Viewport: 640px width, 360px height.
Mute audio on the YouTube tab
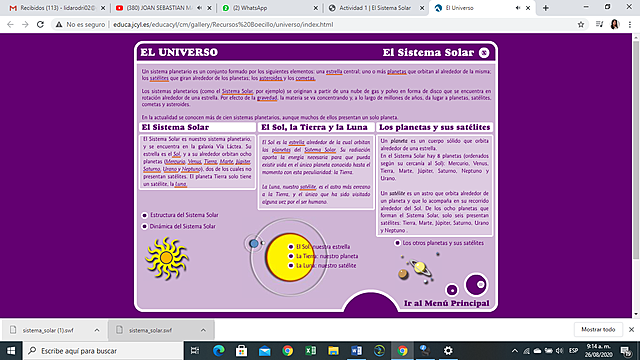pos(200,8)
